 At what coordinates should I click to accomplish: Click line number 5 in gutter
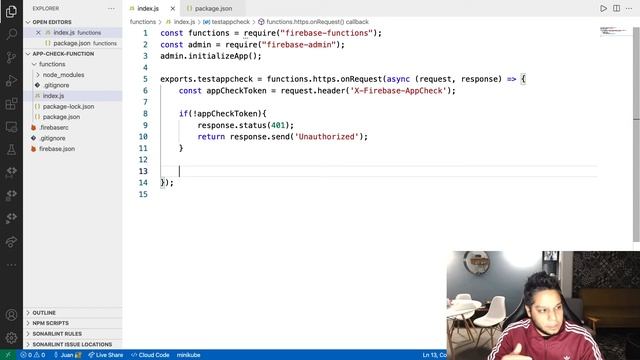[x=145, y=79]
